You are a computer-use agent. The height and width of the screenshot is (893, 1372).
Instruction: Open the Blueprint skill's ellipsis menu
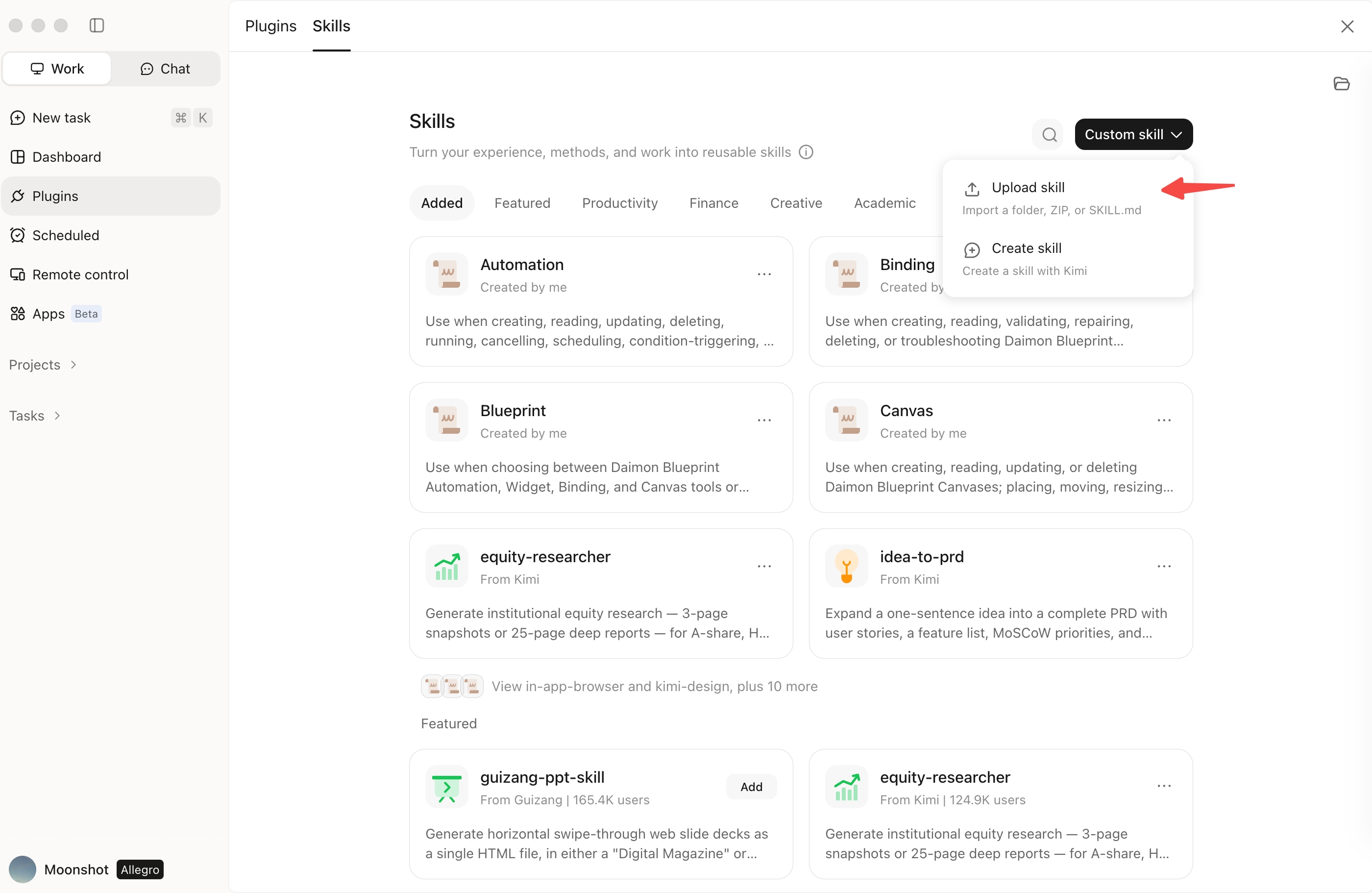pos(764,420)
